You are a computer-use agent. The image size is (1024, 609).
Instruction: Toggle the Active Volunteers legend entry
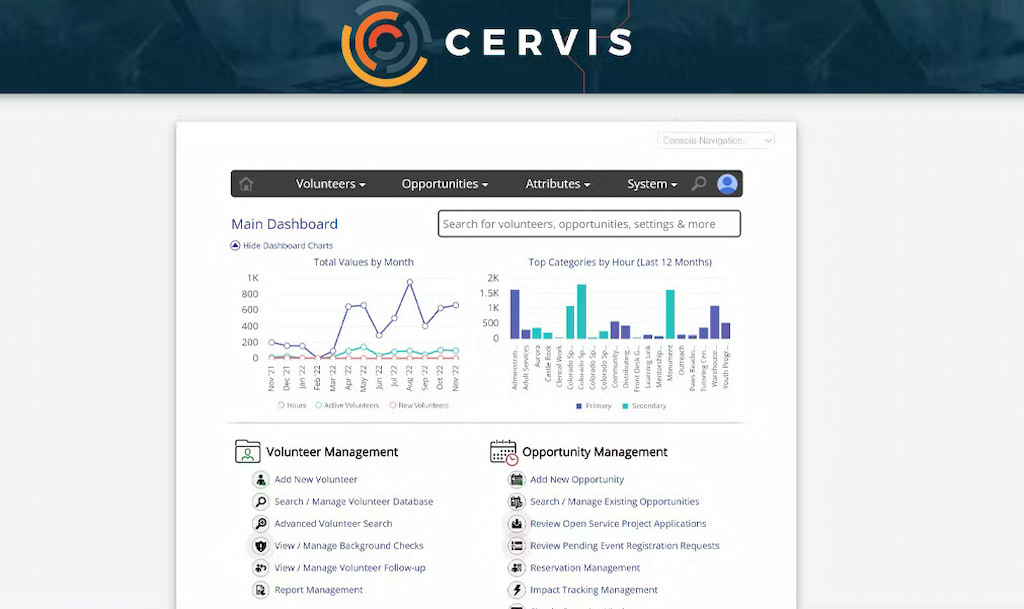tap(347, 405)
